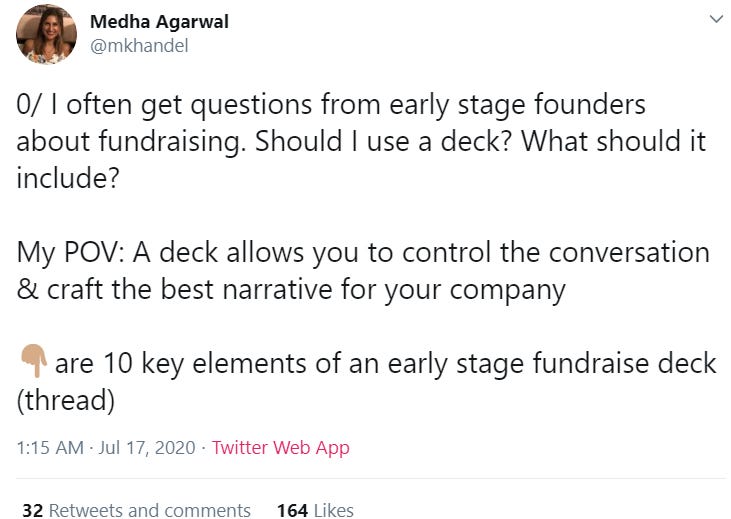This screenshot has width=731, height=519.
Task: Click the "(thread)" text in the tweet
Action: tap(66, 400)
